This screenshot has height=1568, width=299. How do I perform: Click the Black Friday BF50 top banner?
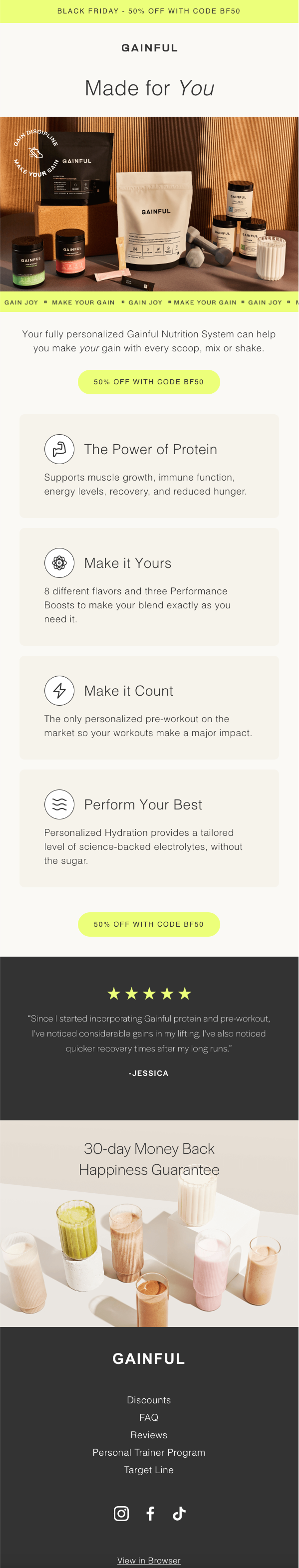[149, 11]
